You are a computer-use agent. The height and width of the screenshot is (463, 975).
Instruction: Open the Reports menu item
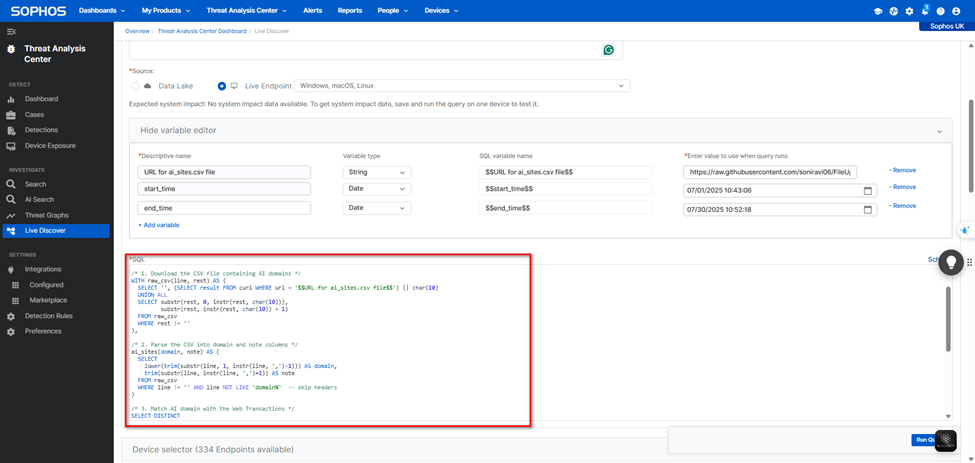coord(349,11)
